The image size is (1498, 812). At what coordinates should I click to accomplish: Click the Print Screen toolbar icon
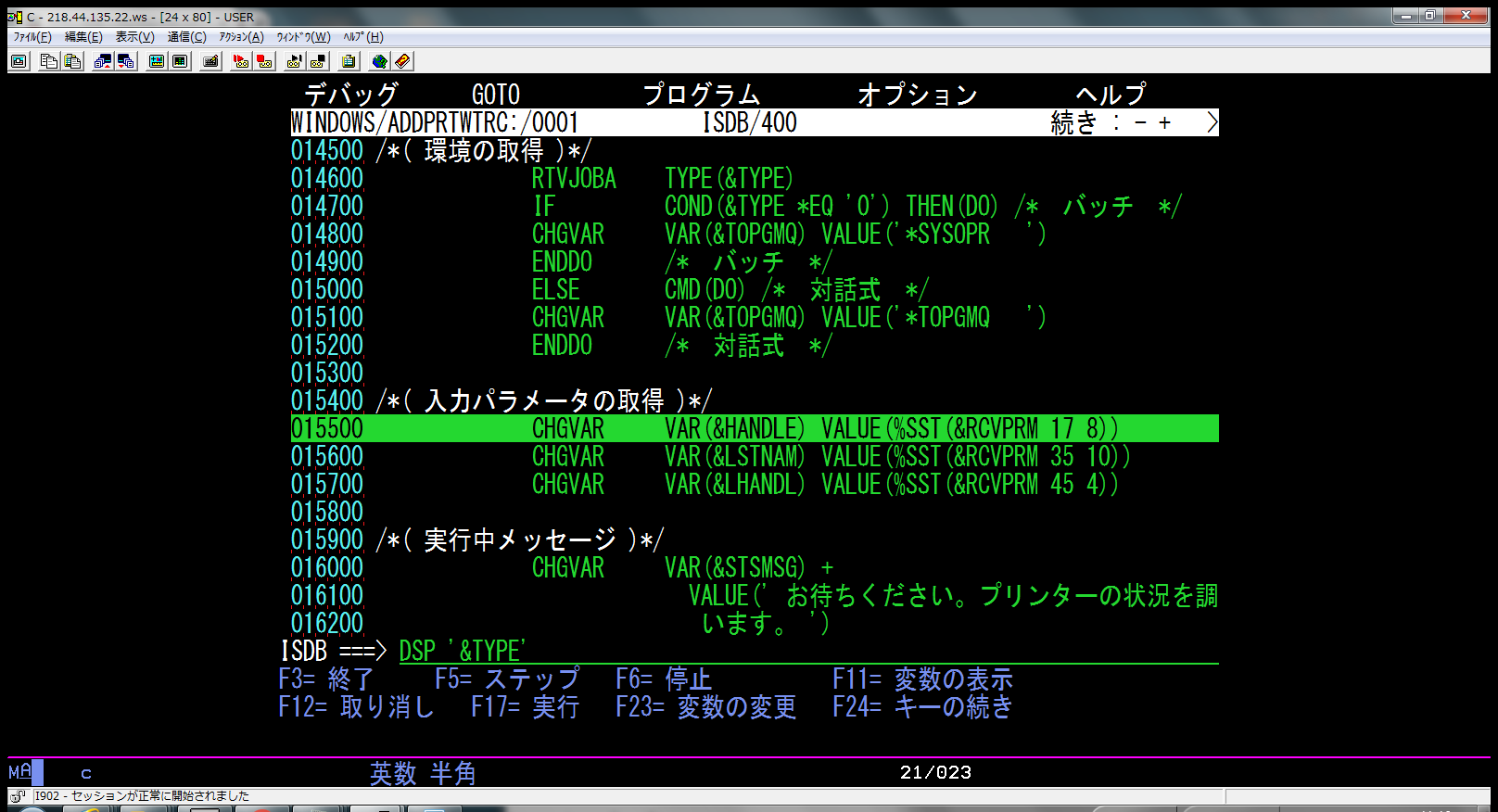[x=19, y=61]
